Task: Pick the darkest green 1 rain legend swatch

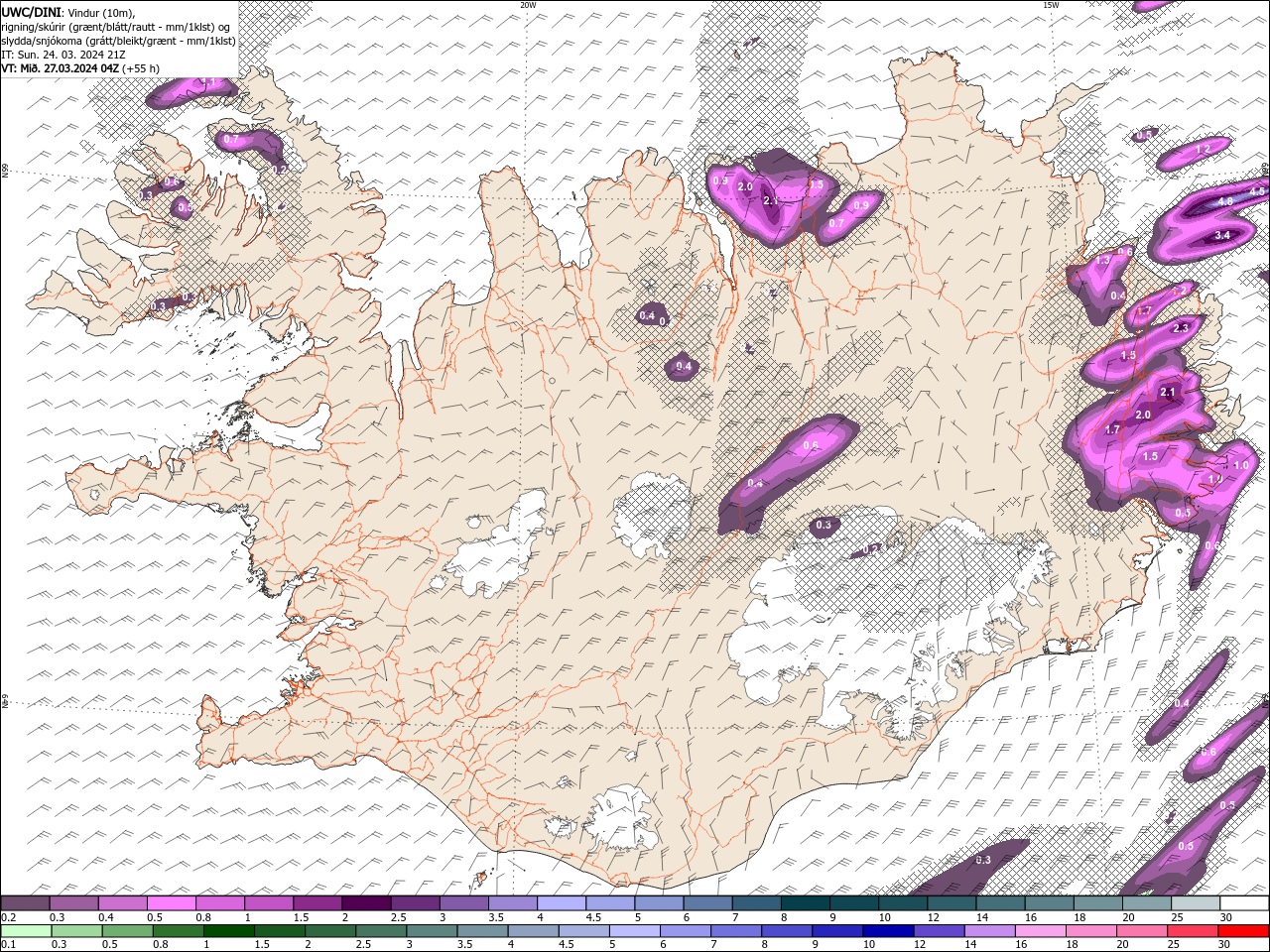Action: (x=229, y=930)
